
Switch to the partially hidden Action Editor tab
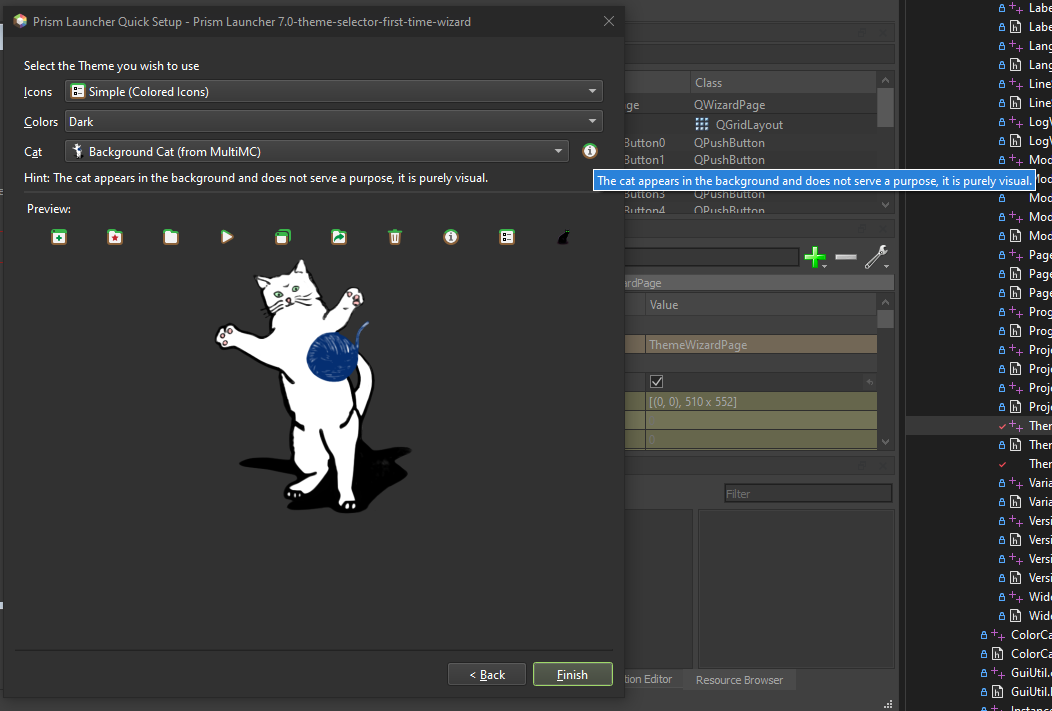(x=653, y=679)
